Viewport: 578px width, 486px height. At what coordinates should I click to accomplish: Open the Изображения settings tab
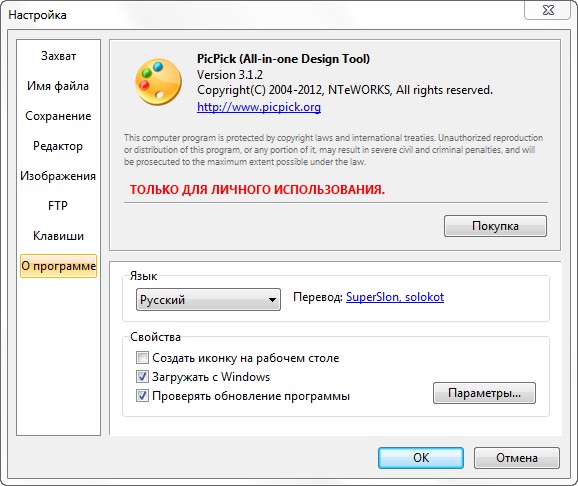coord(58,176)
